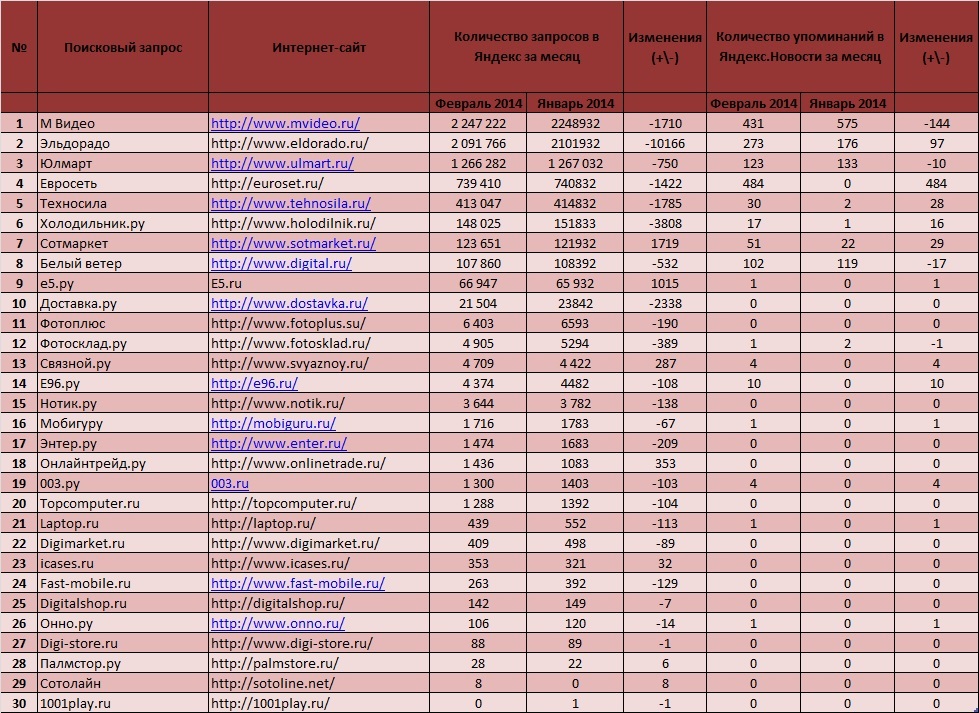Select the 'Сотолайн' cell
The height and width of the screenshot is (713, 979).
123,683
